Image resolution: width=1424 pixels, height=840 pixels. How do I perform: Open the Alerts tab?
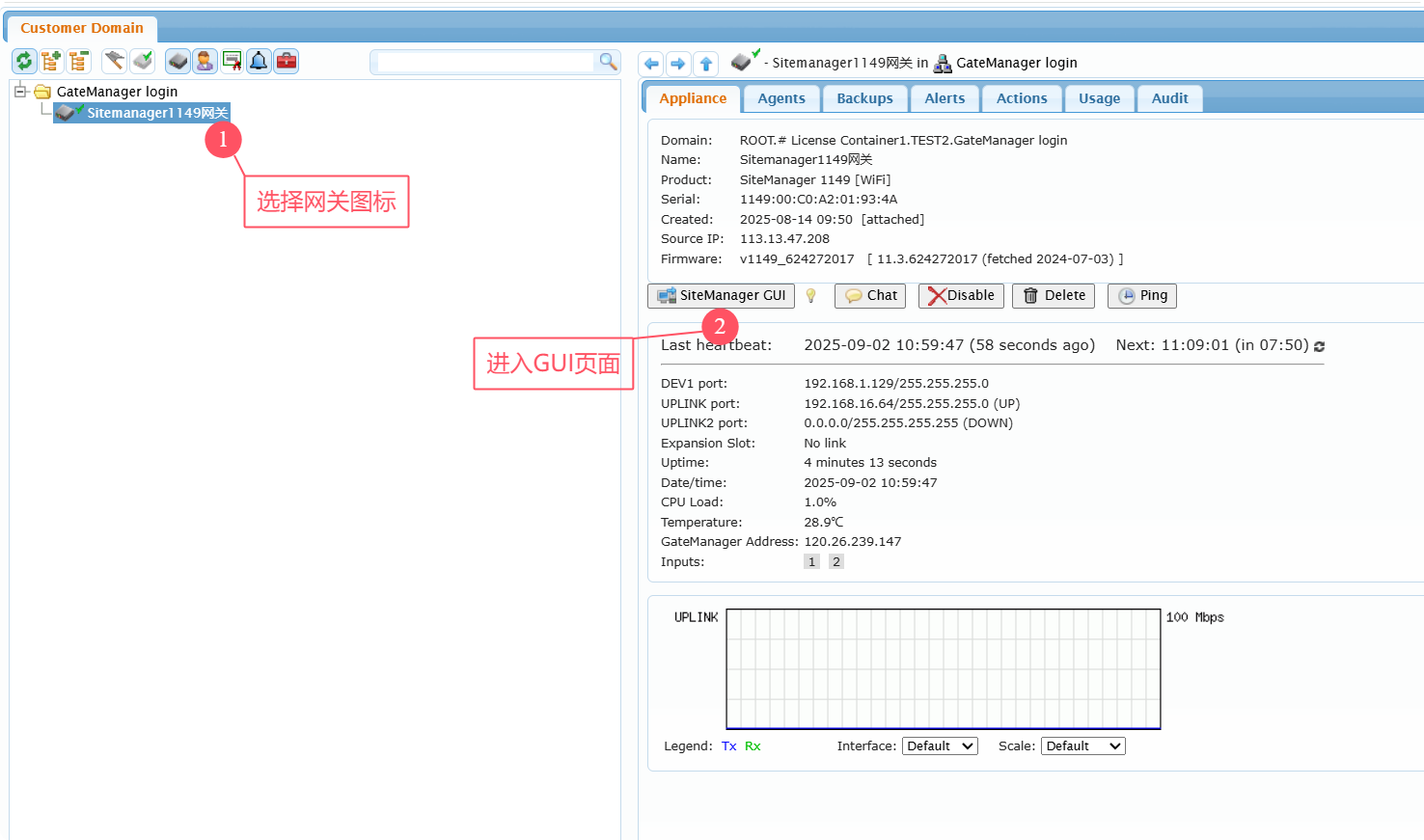point(945,98)
